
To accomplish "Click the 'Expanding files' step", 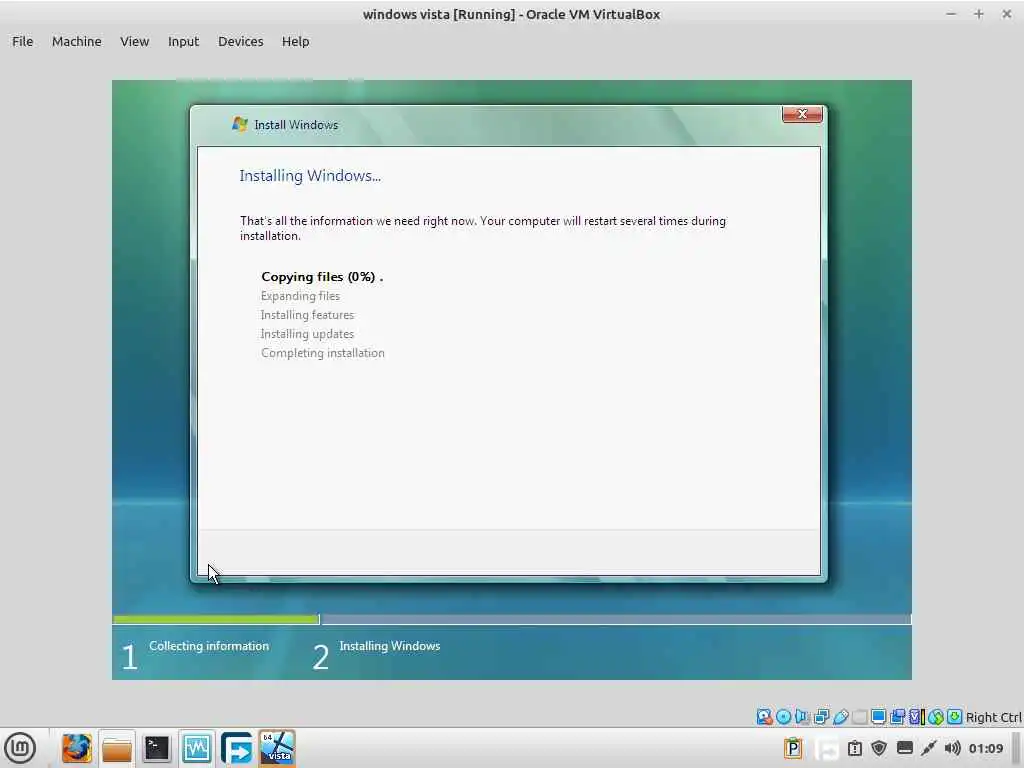I will click(x=300, y=296).
